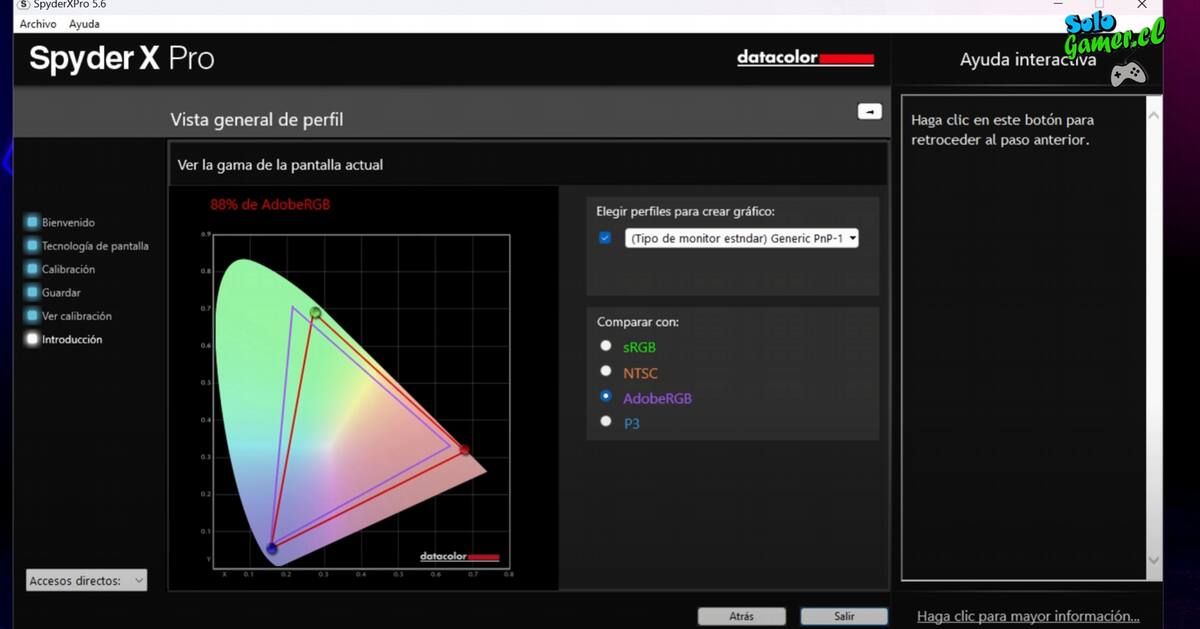Click the Calibración step indicator icon

pos(33,269)
